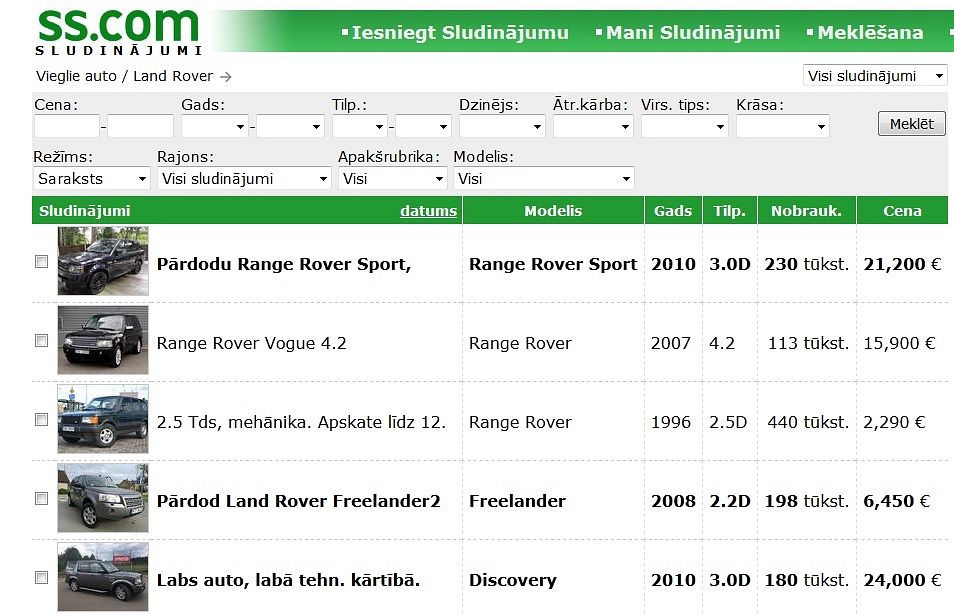Click the Range Rover Sport model cell
Image resolution: width=954 pixels, height=615 pixels.
click(553, 264)
